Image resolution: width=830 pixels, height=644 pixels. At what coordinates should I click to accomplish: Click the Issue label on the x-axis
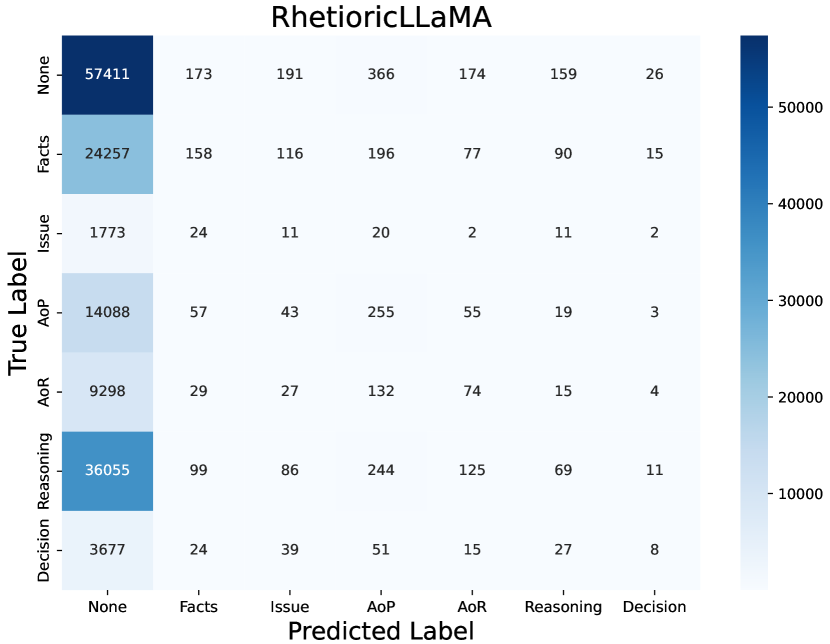289,606
